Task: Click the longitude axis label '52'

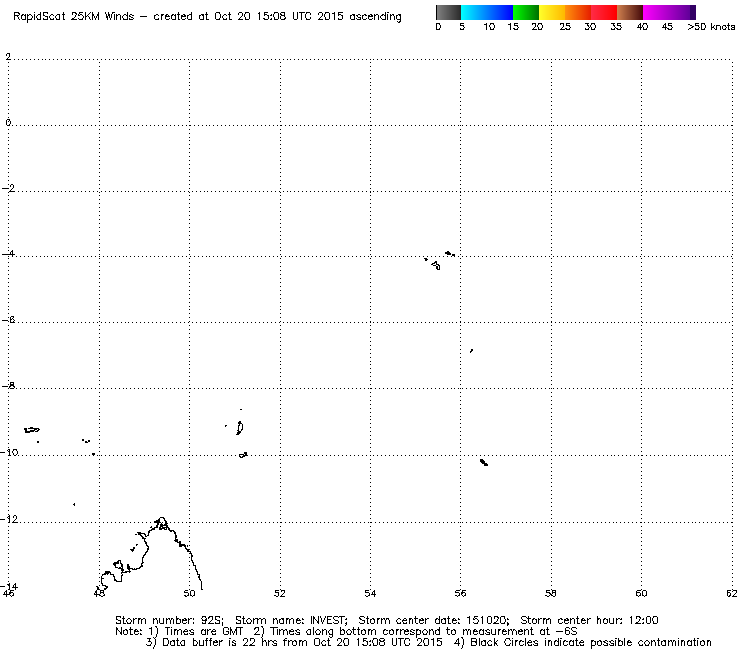Action: tap(280, 593)
